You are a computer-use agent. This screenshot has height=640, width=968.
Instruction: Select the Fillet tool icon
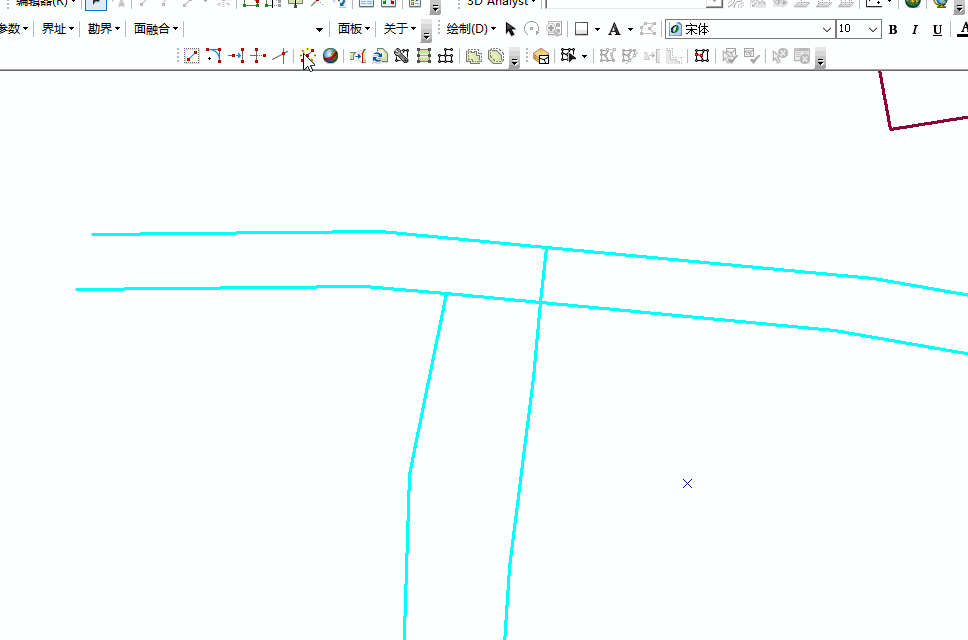(x=214, y=57)
